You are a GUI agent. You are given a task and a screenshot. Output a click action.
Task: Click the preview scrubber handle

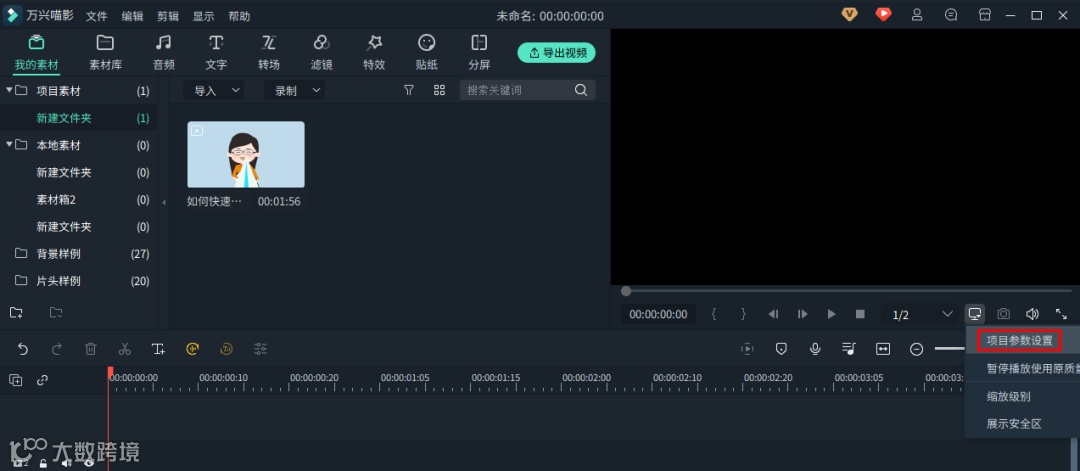coord(625,291)
